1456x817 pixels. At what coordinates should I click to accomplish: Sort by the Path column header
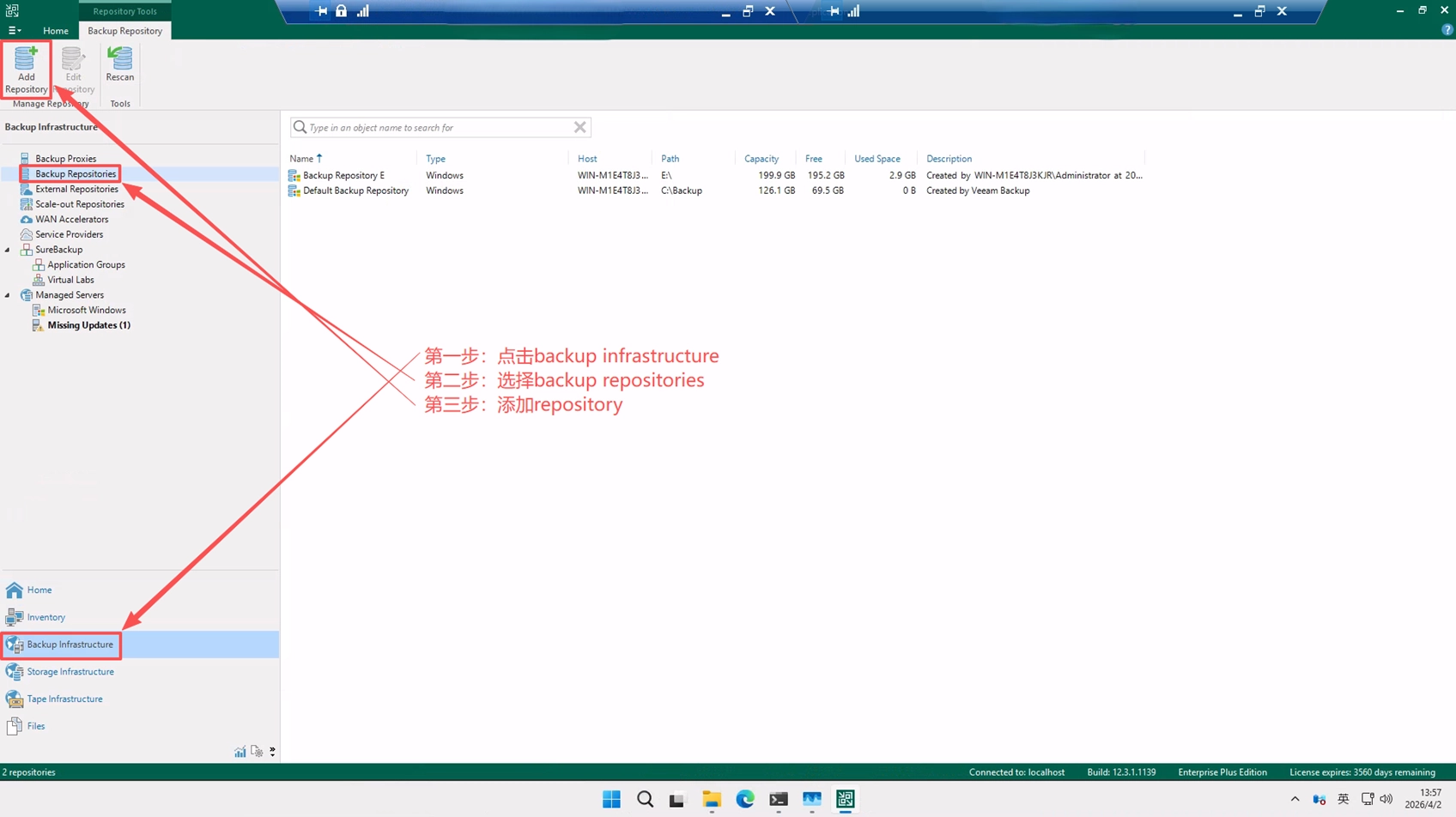(670, 159)
